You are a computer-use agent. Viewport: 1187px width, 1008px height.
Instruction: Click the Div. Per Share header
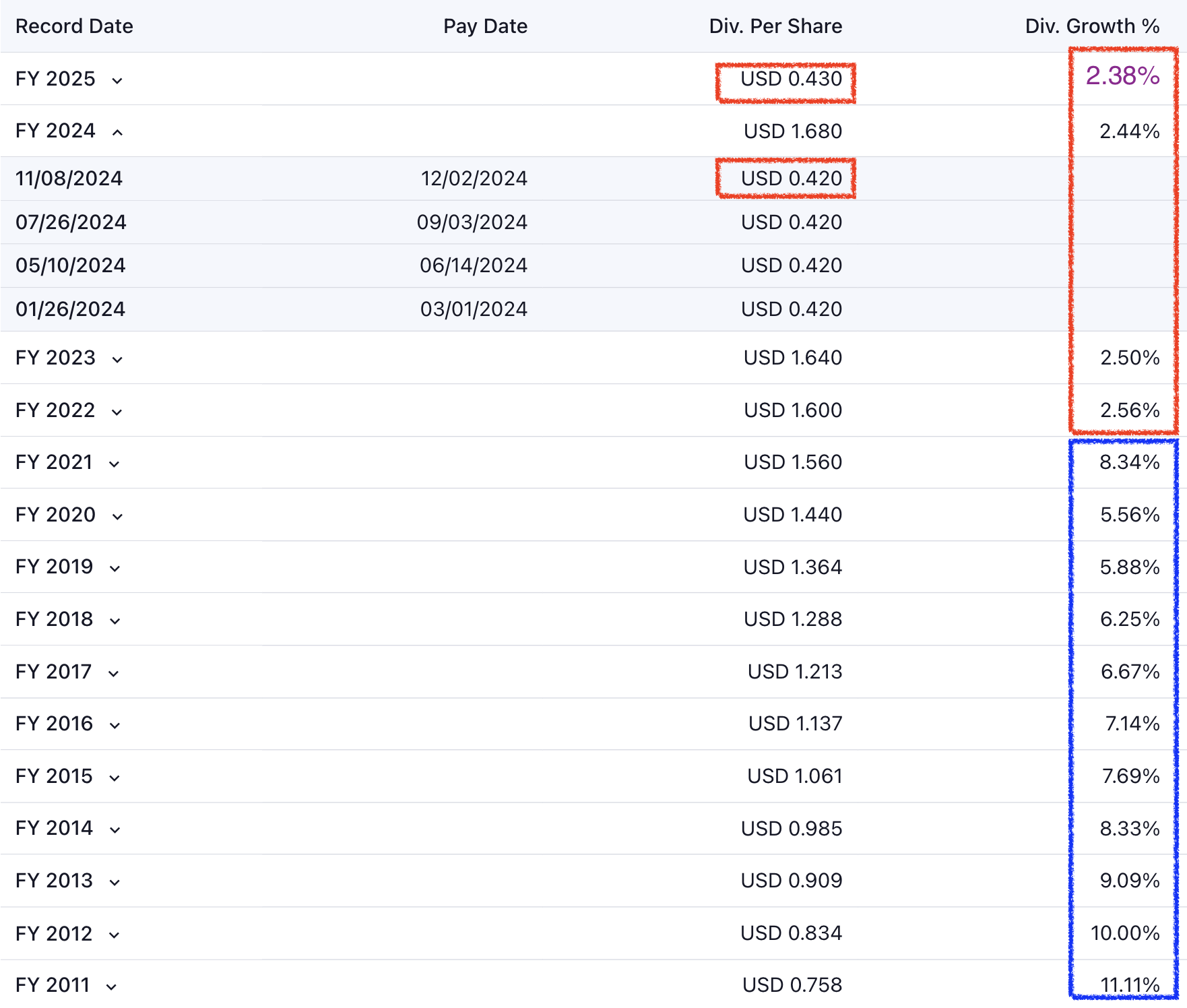[775, 26]
